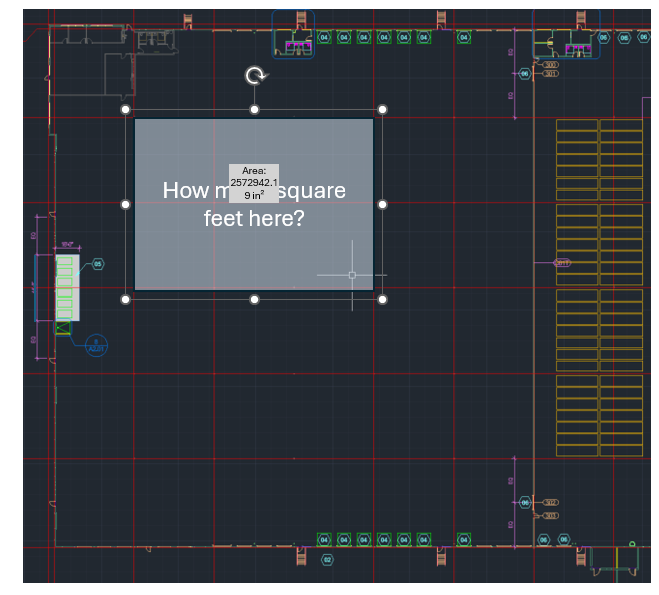This screenshot has height=595, width=659.
Task: Click the light gray equipment block with green rectangles
Action: coord(68,288)
